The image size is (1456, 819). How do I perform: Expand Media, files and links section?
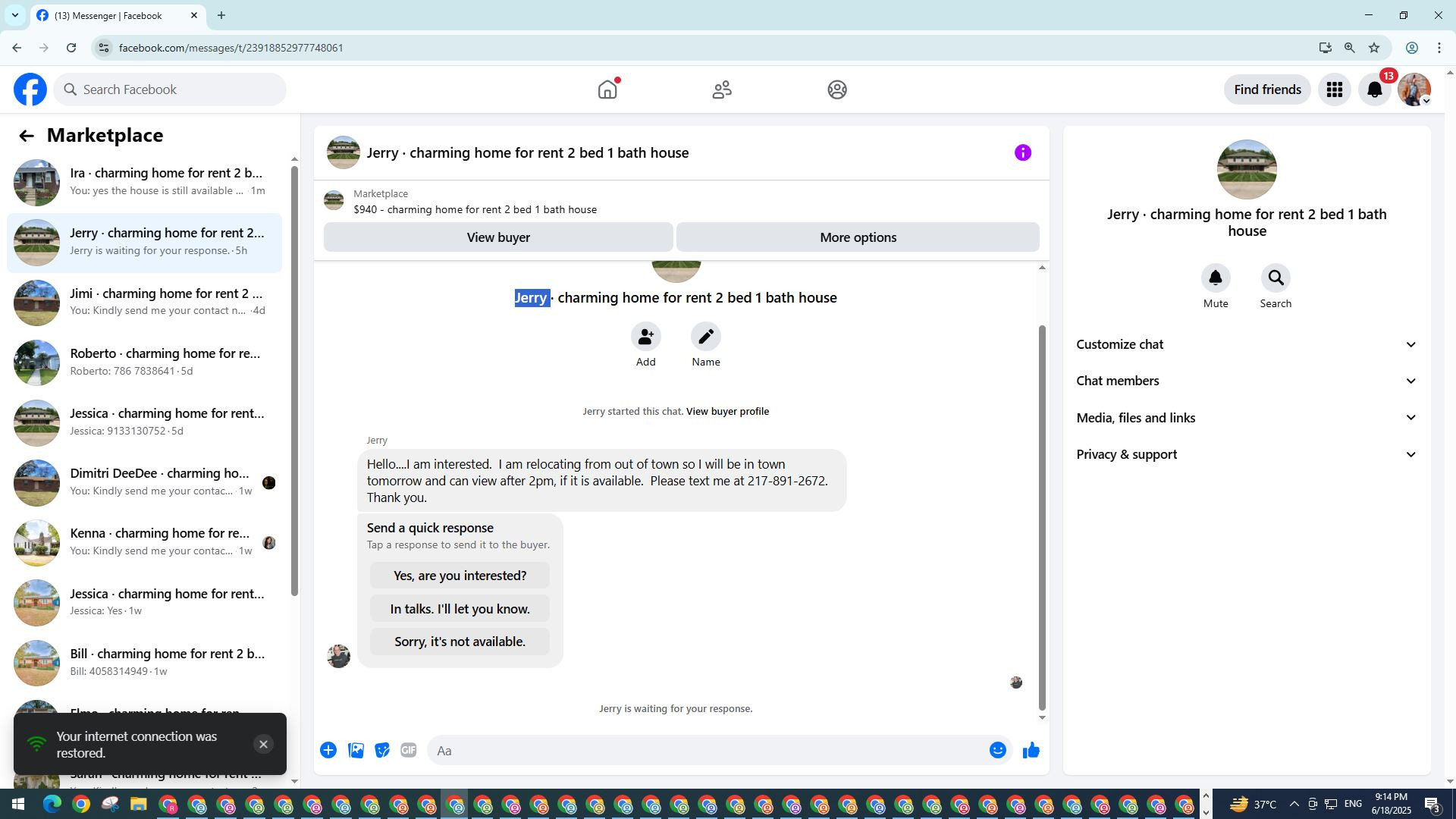[1247, 418]
